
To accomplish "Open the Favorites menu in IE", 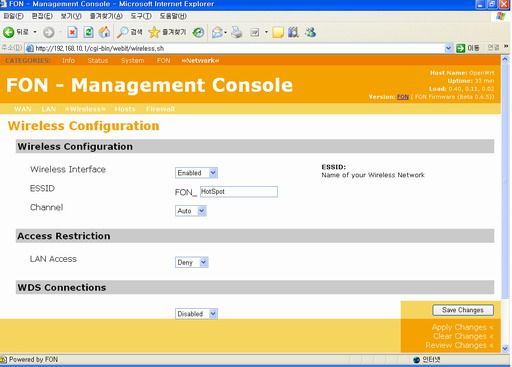I will (106, 16).
